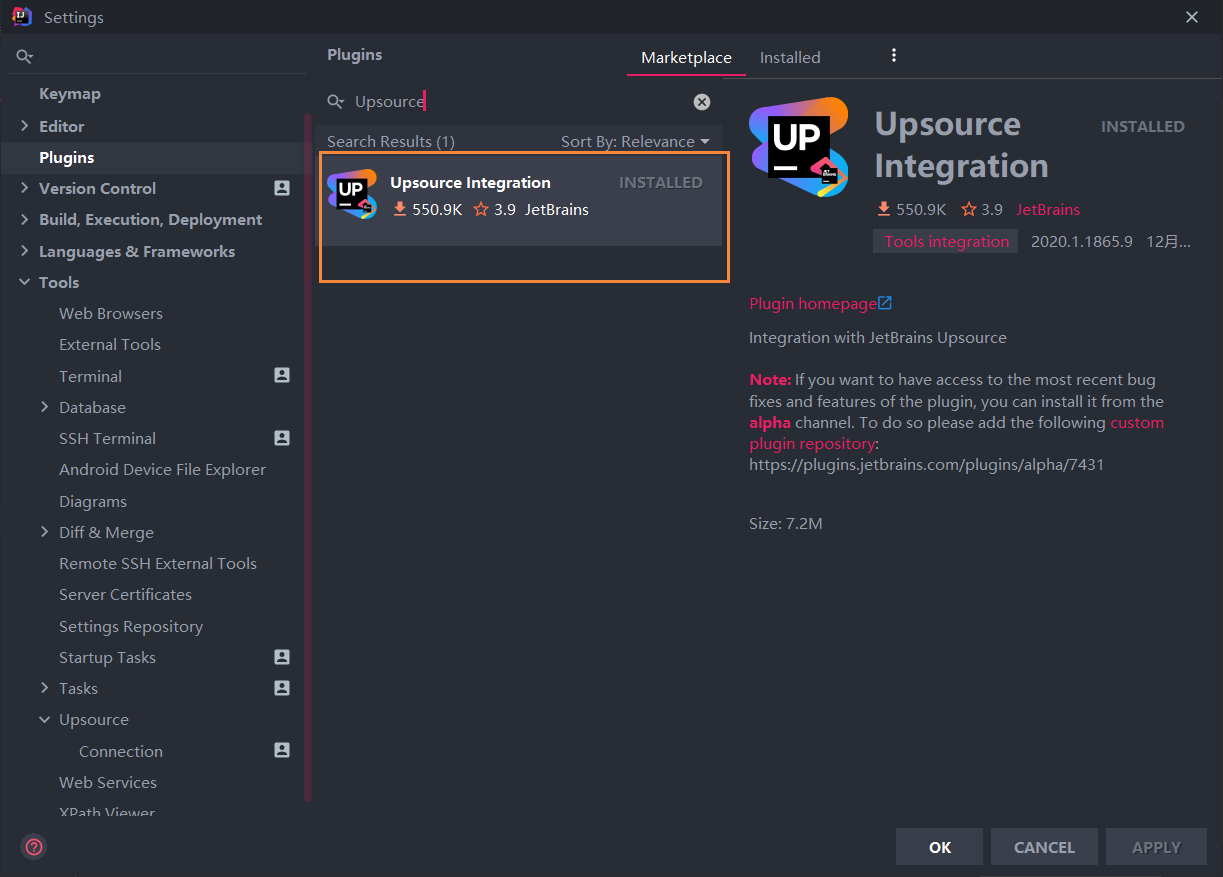The image size is (1223, 877).
Task: Expand the Editor settings node
Action: point(24,126)
